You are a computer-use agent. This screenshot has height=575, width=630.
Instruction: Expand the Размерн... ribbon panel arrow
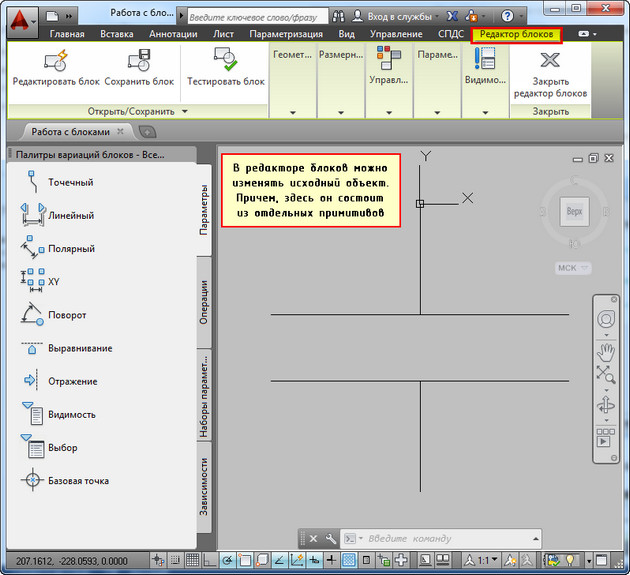(341, 113)
